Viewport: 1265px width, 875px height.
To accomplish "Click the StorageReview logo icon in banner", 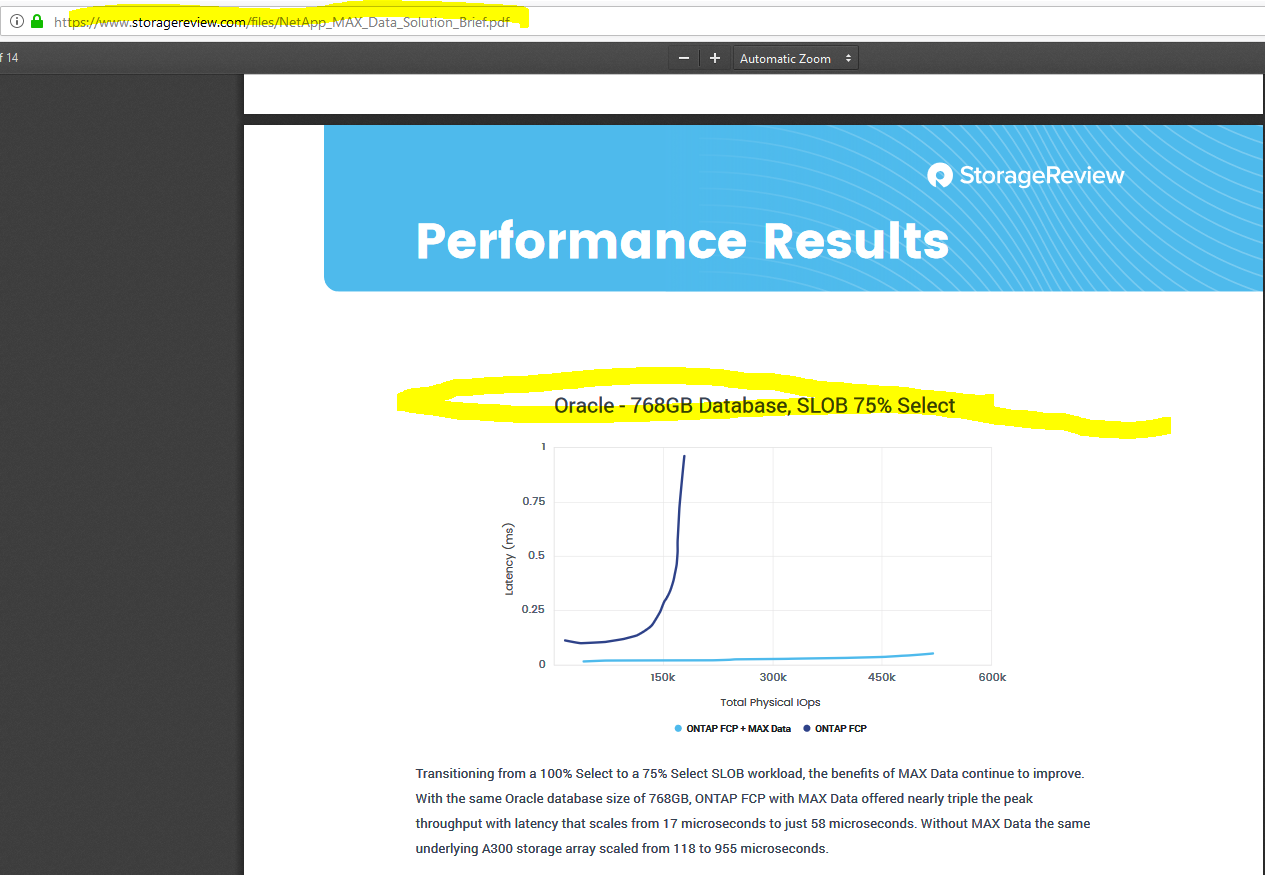I will (x=940, y=176).
